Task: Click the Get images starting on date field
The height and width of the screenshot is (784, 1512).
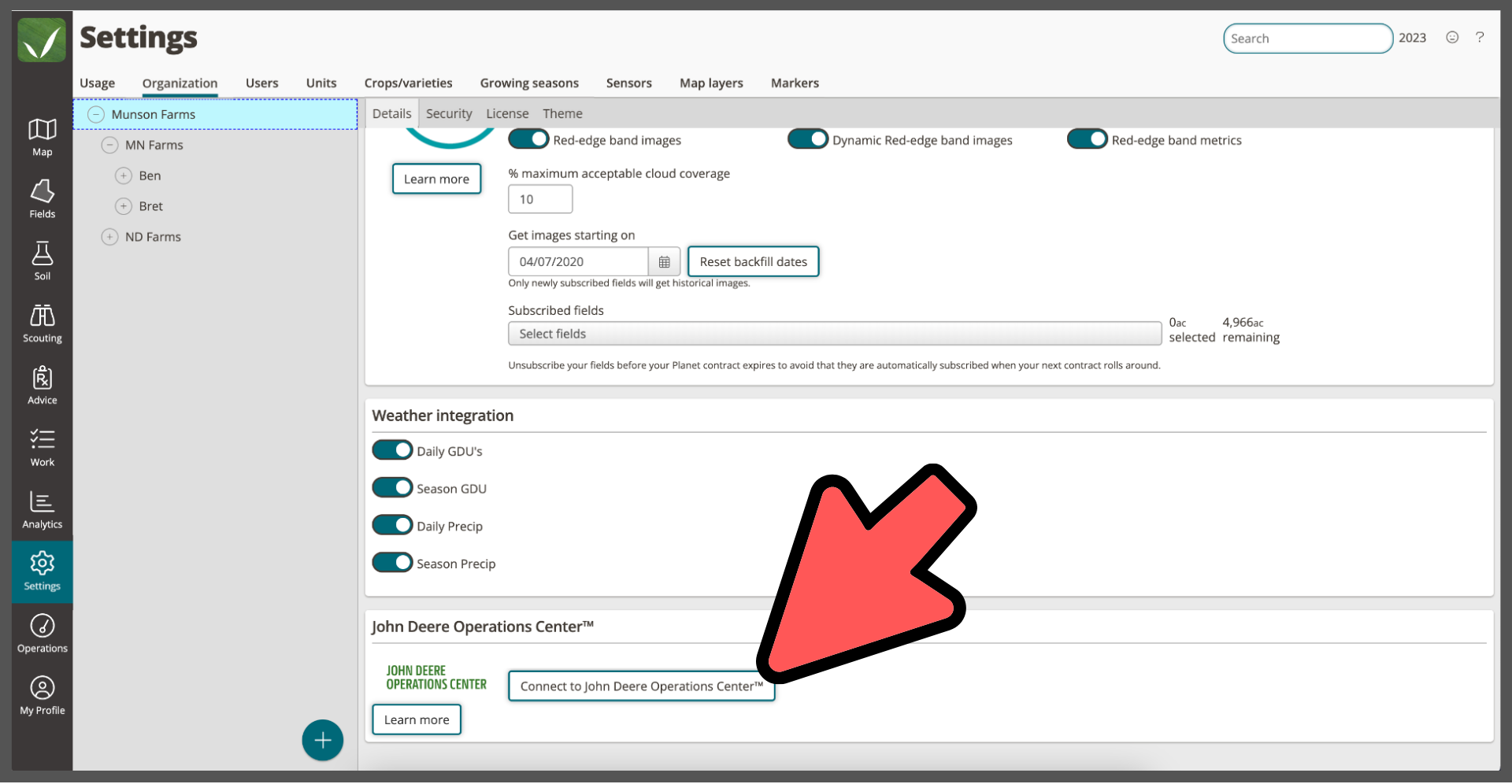Action: [578, 262]
